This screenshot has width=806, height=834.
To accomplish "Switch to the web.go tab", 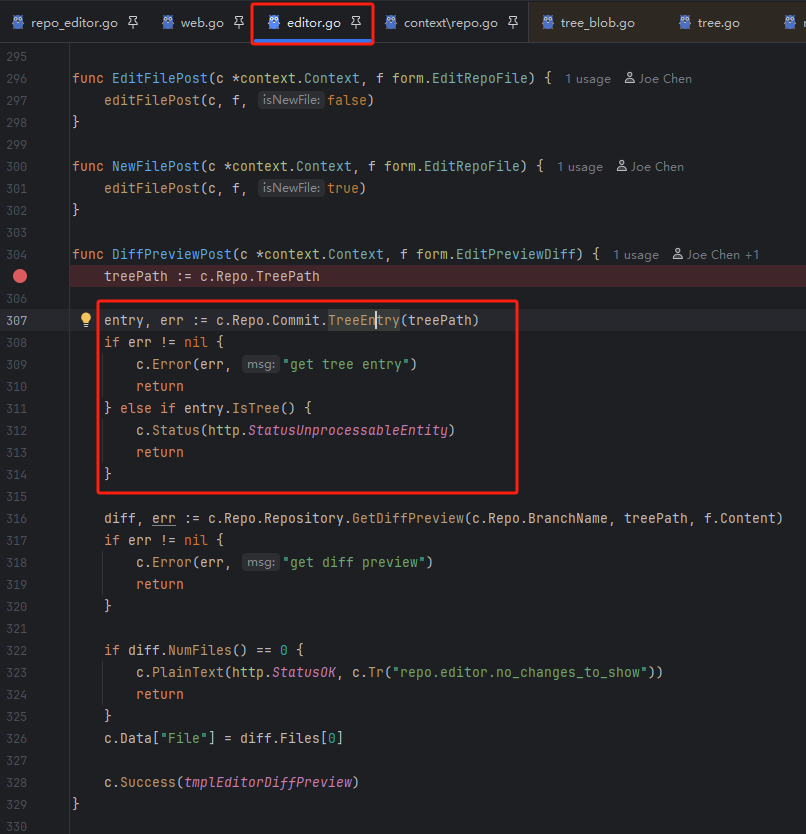I will (x=201, y=22).
